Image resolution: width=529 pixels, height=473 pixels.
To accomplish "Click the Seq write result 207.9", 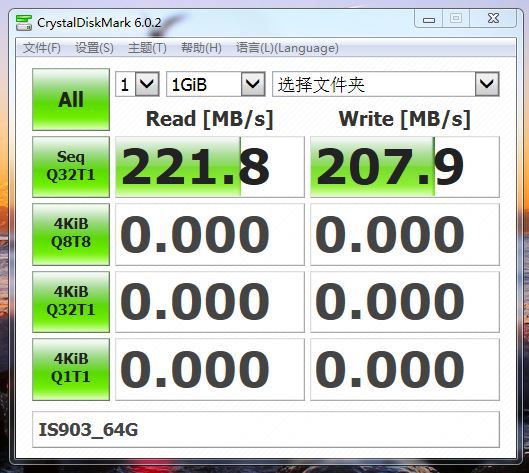I will (405, 167).
